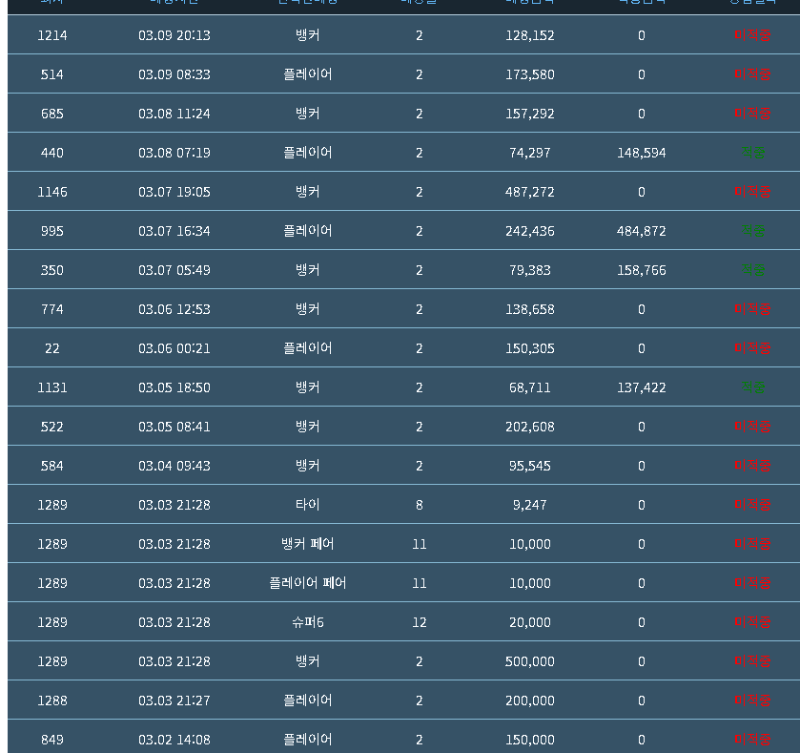Select the 03.09 08:33 bet time cell

(174, 75)
